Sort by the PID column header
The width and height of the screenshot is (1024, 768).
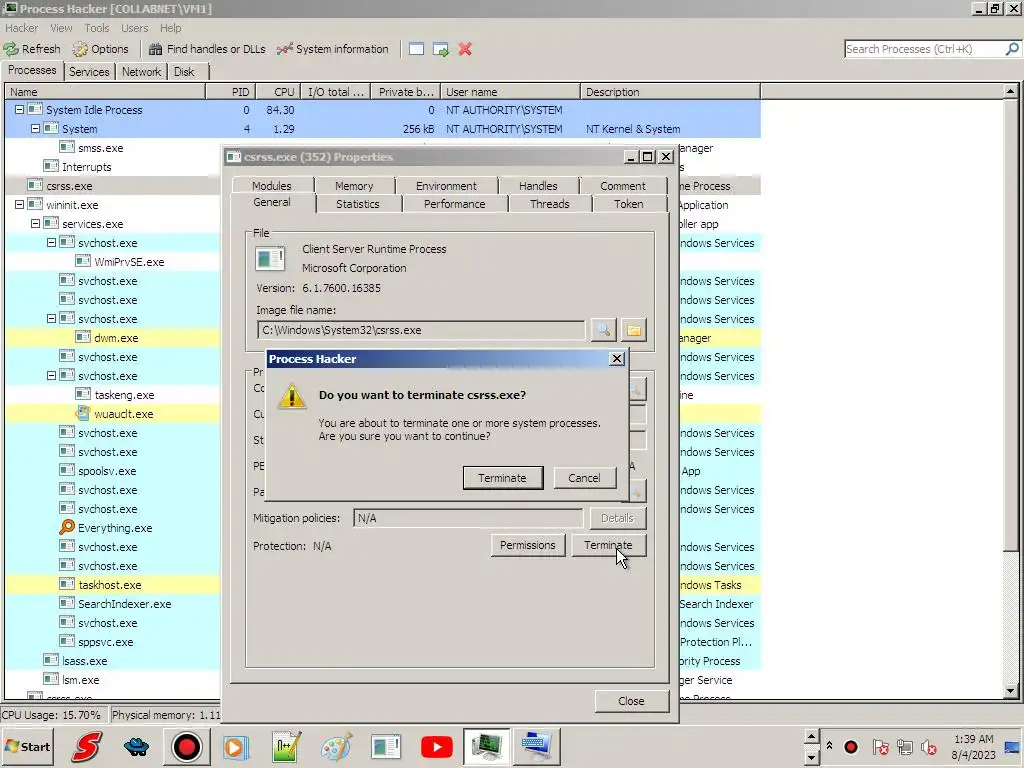(x=231, y=92)
